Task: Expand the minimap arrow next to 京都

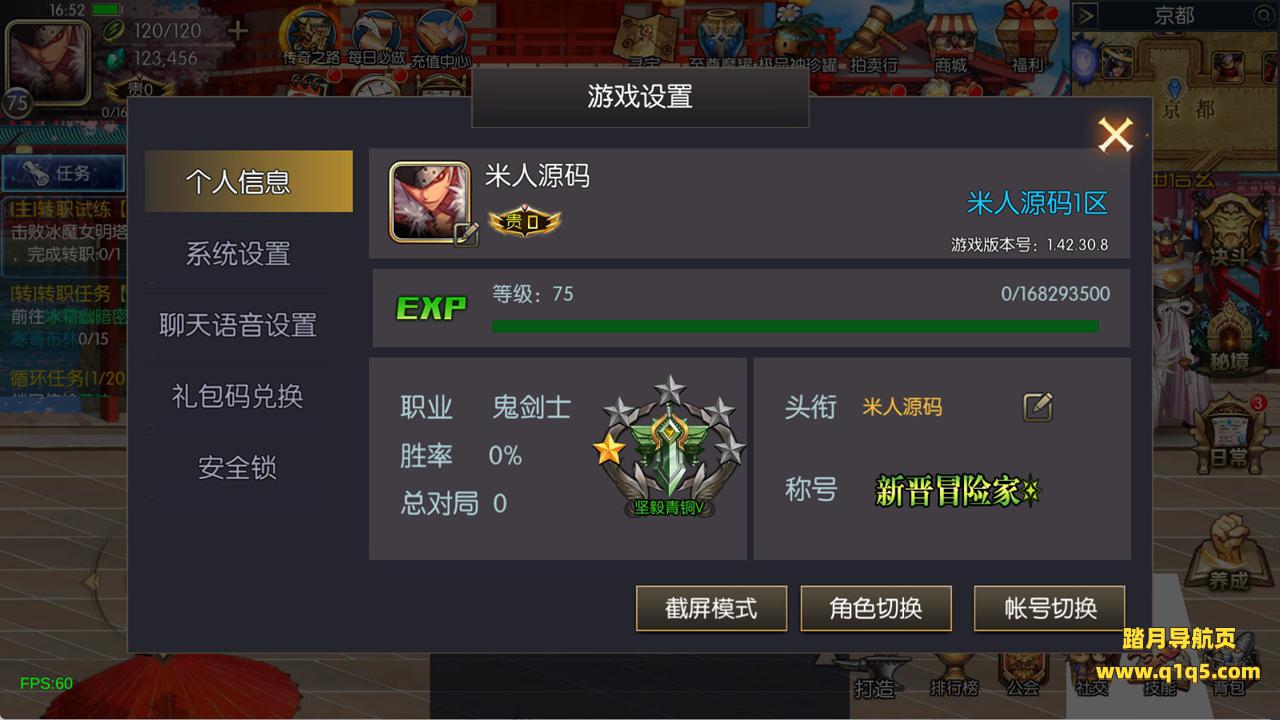Action: [x=1087, y=16]
